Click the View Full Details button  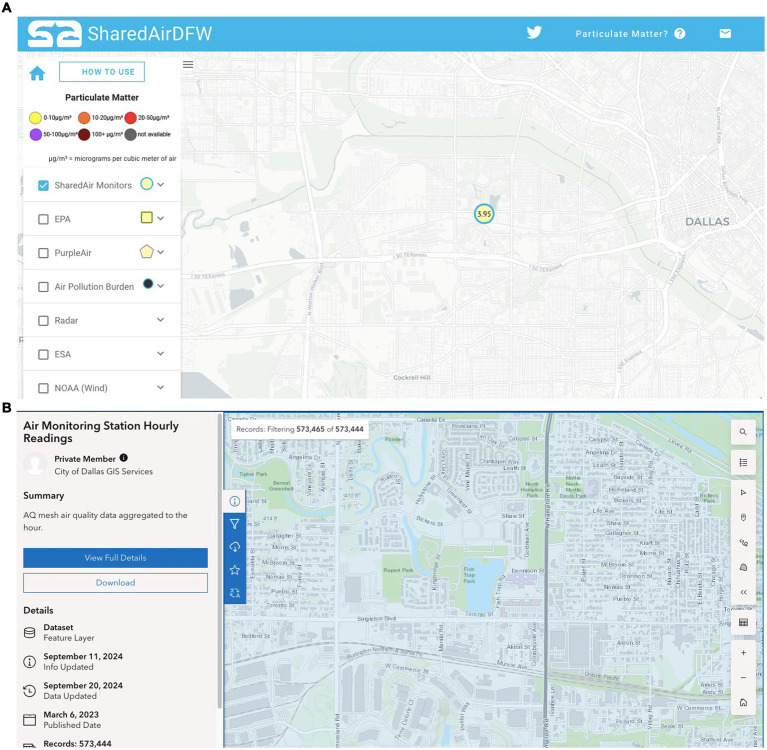pos(115,558)
